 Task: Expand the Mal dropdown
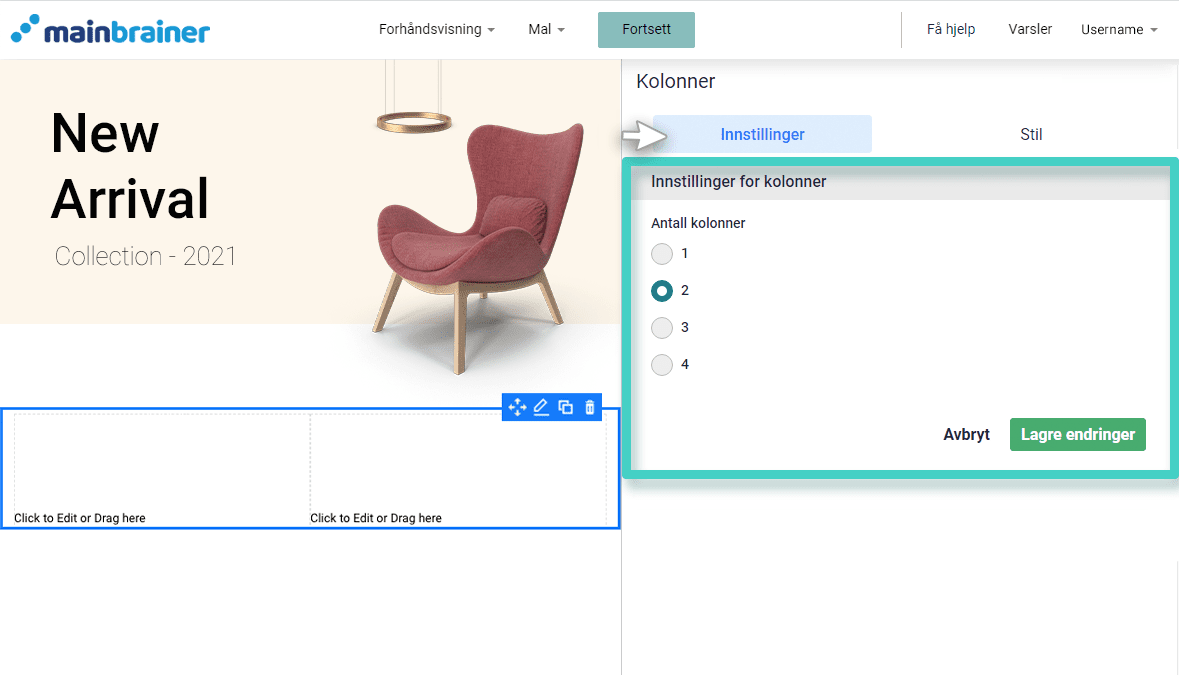point(546,29)
